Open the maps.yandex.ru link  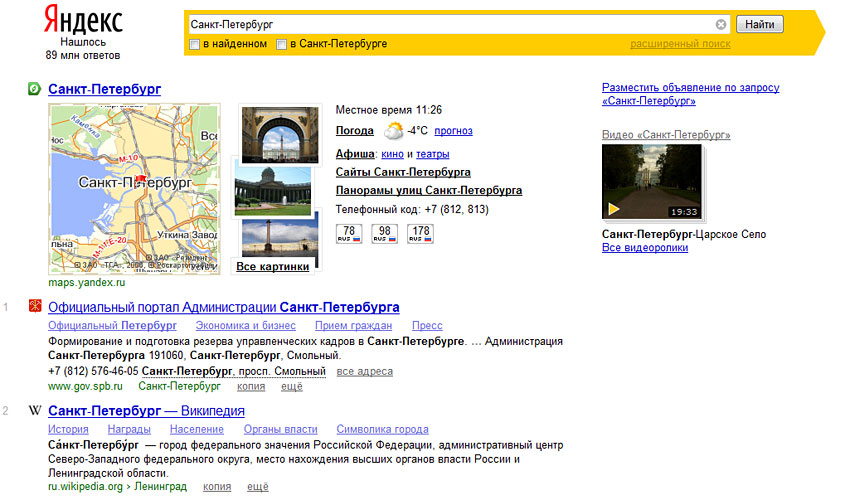coord(86,282)
